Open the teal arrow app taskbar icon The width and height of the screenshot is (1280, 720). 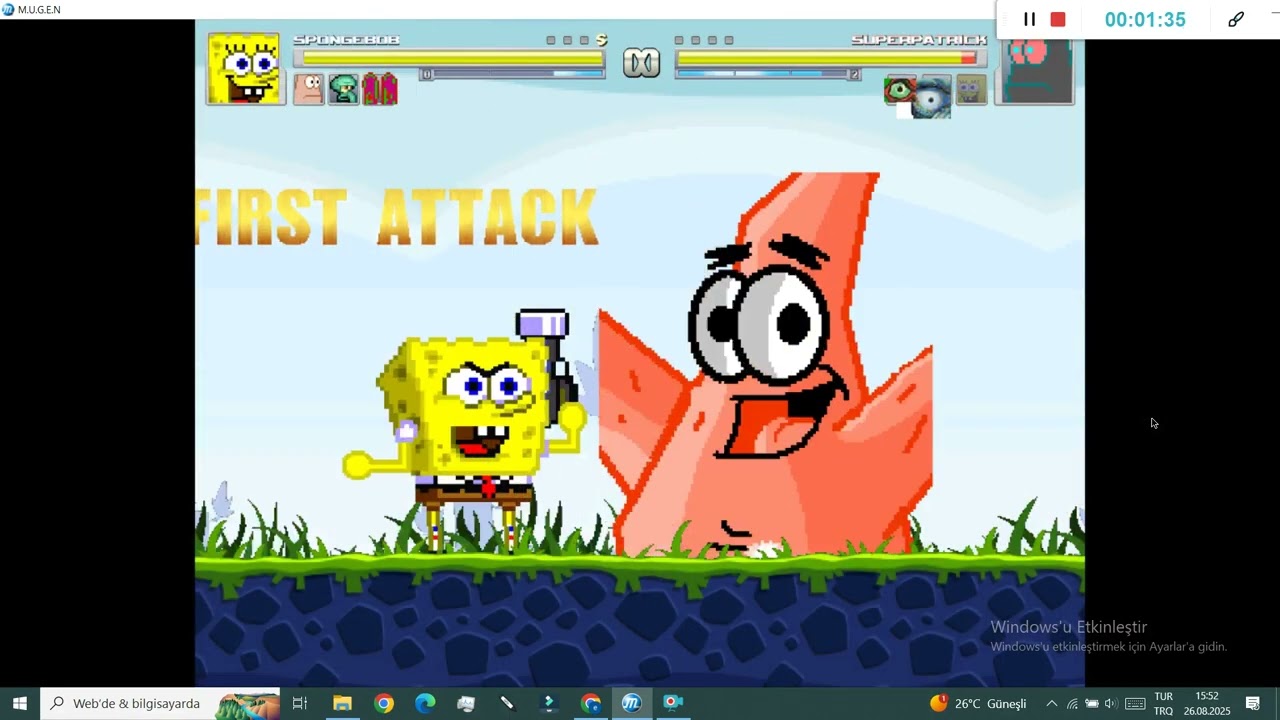click(549, 703)
